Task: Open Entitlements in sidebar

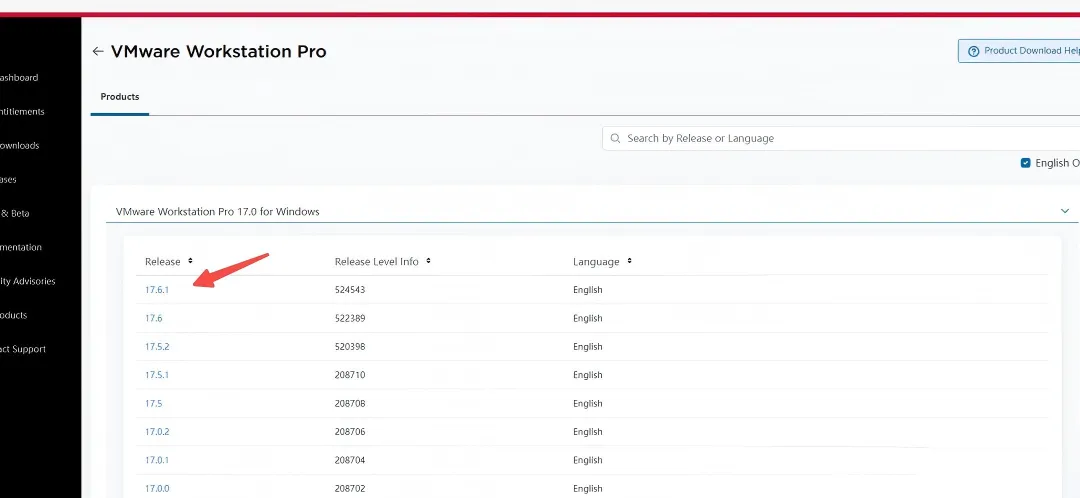Action: [22, 112]
